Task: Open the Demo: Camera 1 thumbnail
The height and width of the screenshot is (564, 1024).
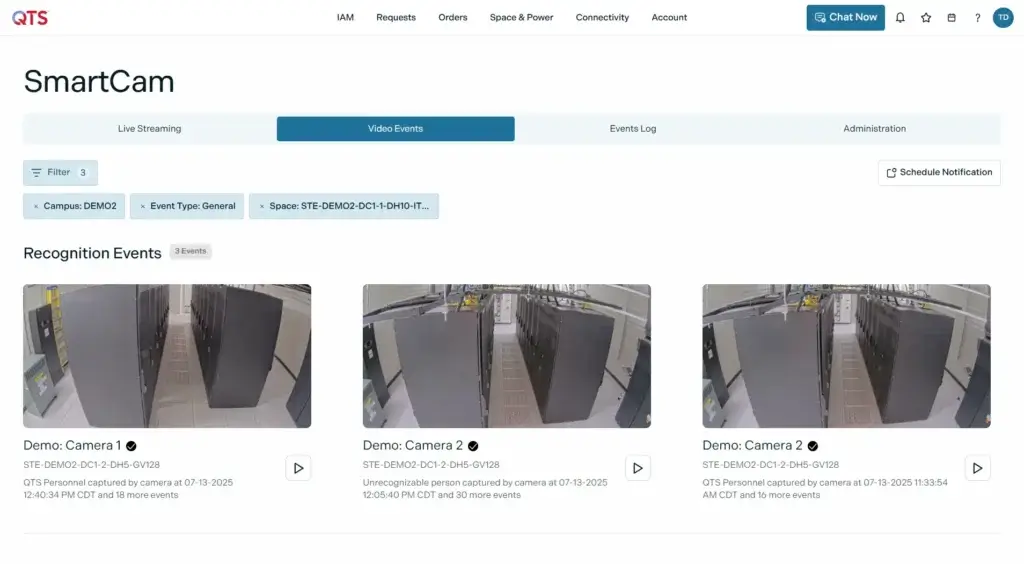Action: 167,356
